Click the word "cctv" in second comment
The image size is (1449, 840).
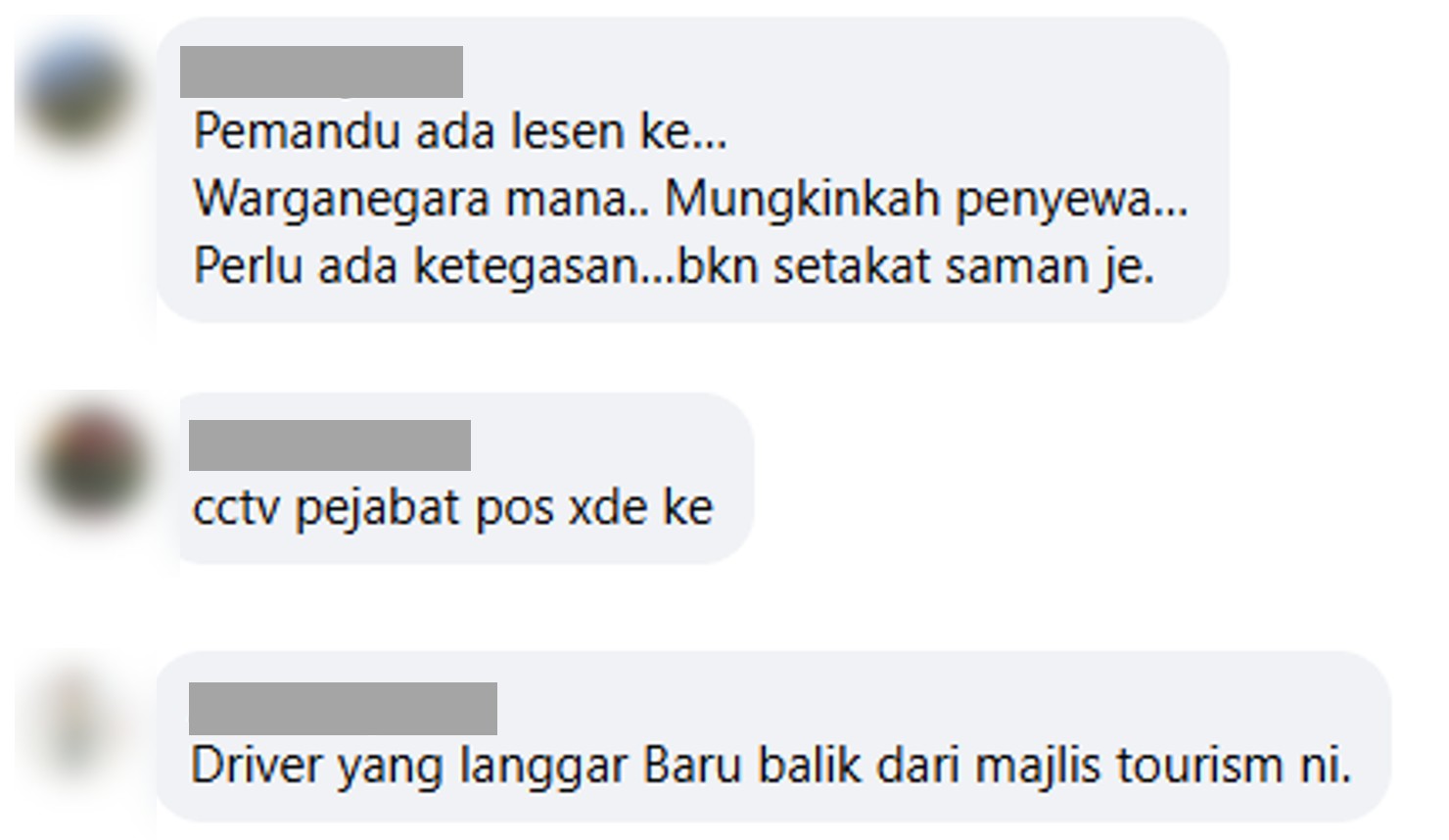(237, 508)
